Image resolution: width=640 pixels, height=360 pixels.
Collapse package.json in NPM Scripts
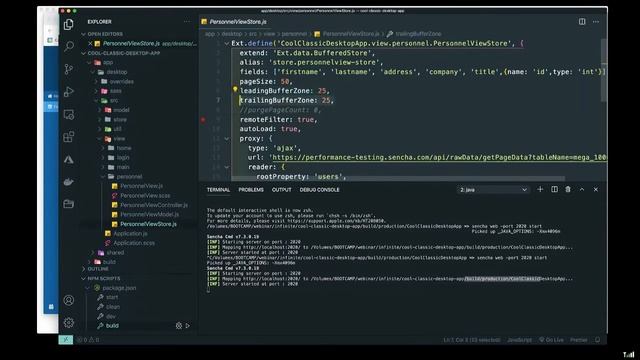click(x=87, y=288)
